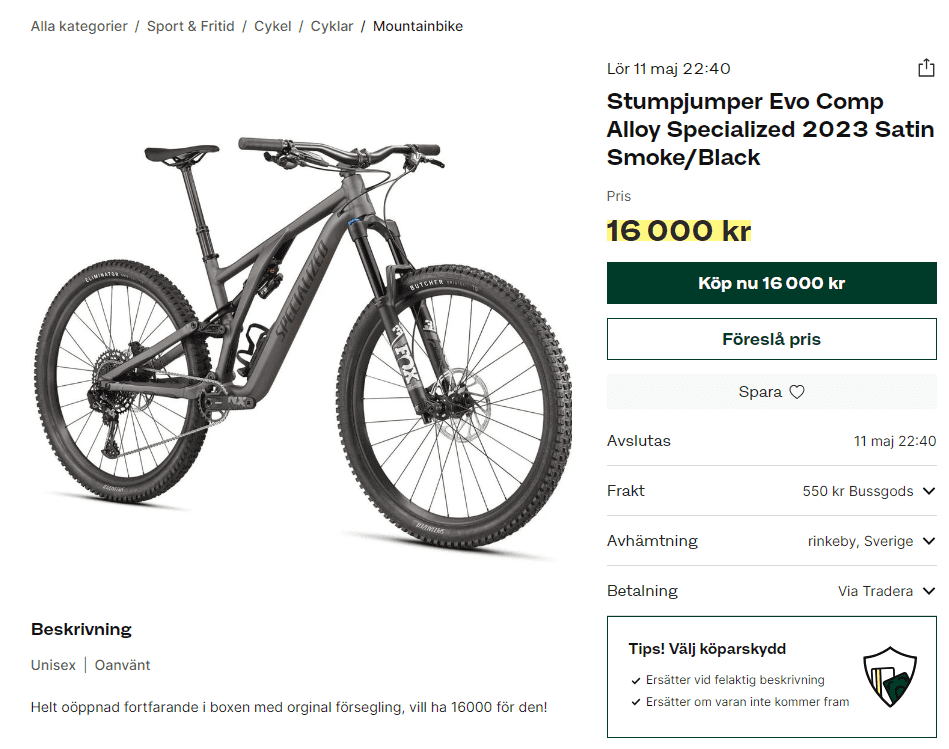Click Via Tradera payment method

(875, 591)
